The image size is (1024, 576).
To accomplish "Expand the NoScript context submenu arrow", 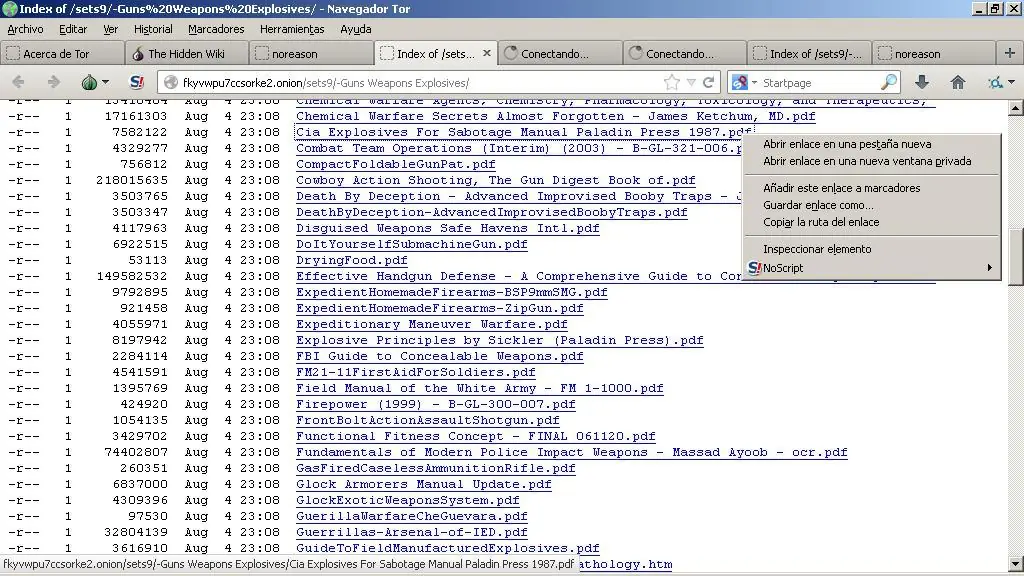I will (x=989, y=268).
